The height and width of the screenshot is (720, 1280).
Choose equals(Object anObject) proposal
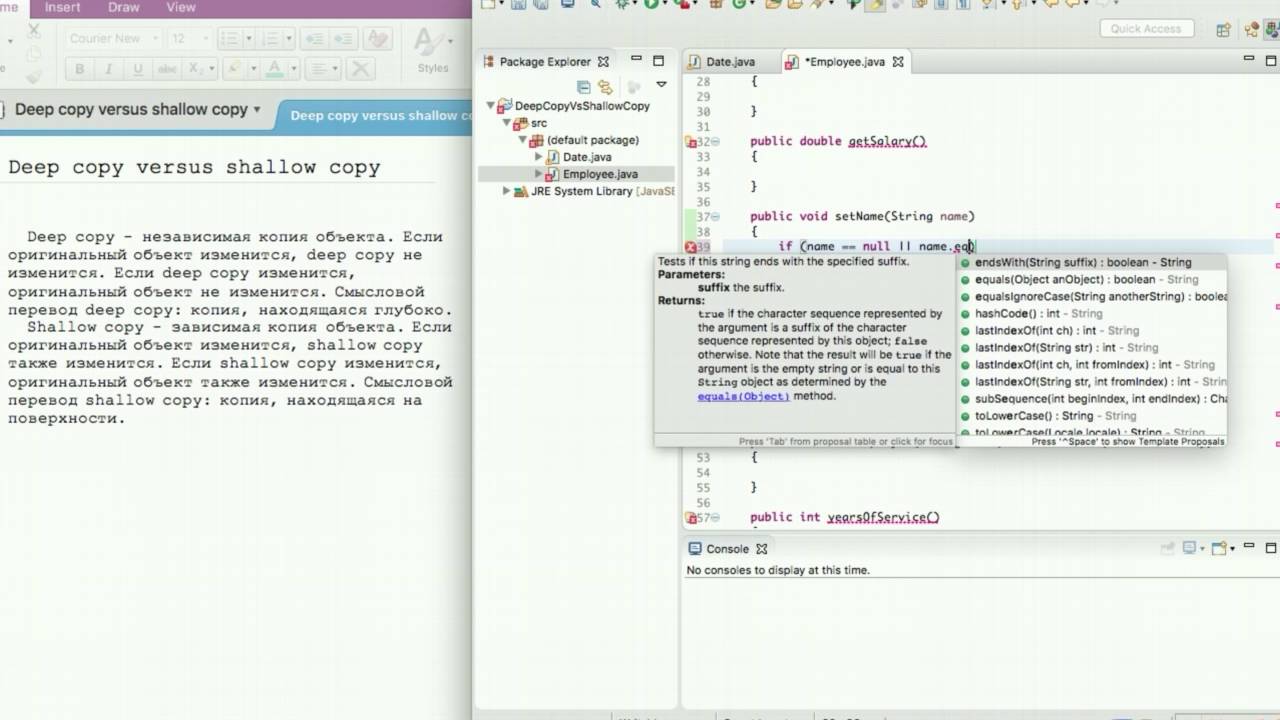click(1091, 279)
